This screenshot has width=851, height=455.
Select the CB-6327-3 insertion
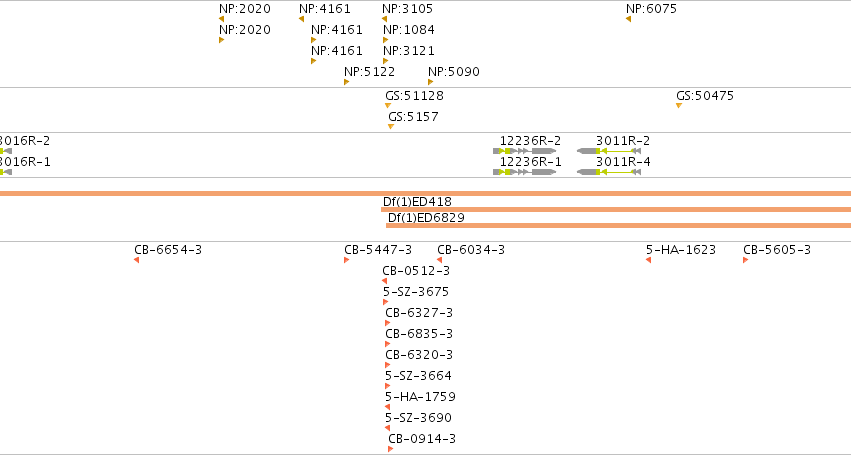pos(388,324)
